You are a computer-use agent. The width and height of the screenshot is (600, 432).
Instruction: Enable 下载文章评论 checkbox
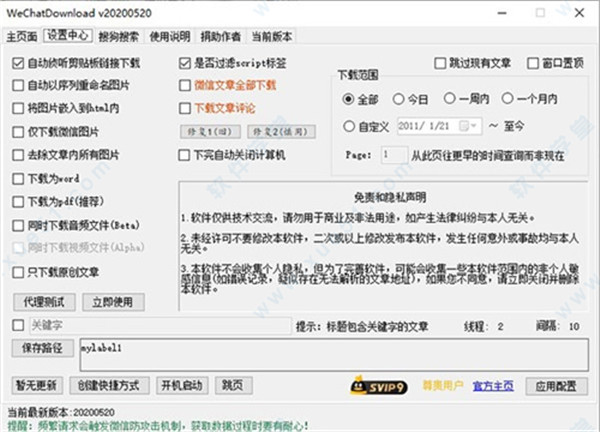click(x=185, y=108)
